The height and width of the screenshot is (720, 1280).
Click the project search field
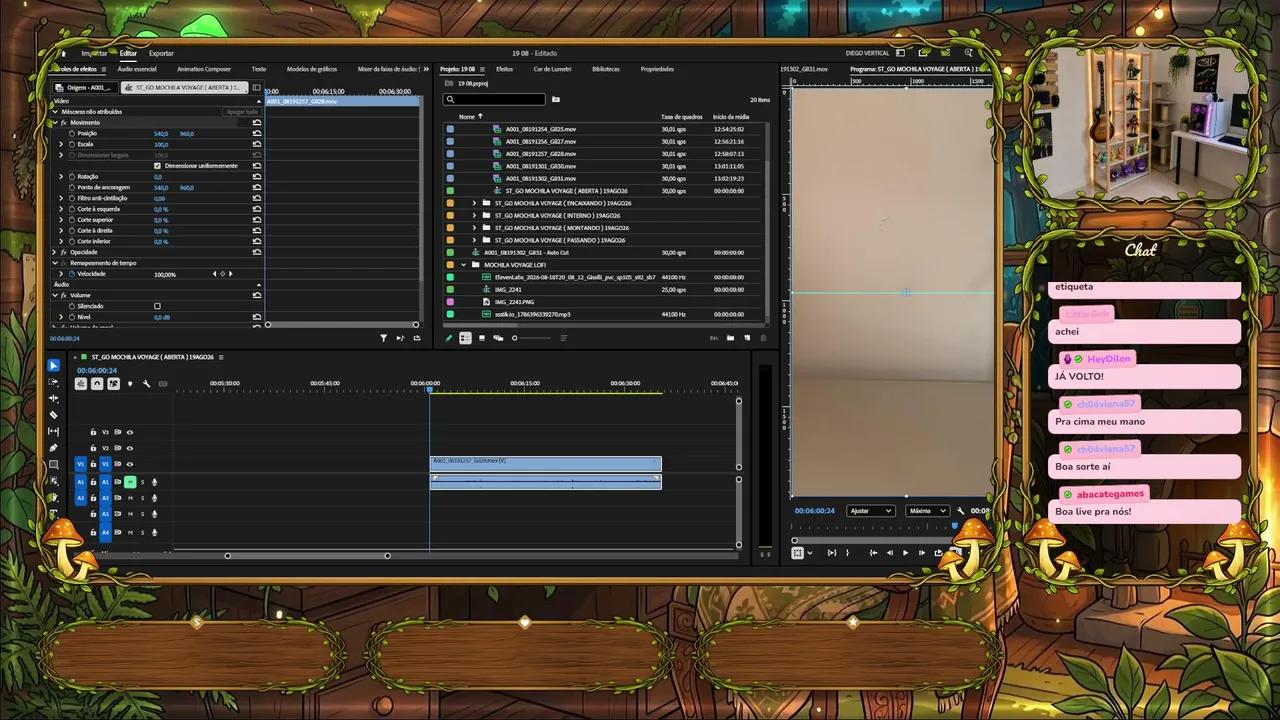click(495, 99)
